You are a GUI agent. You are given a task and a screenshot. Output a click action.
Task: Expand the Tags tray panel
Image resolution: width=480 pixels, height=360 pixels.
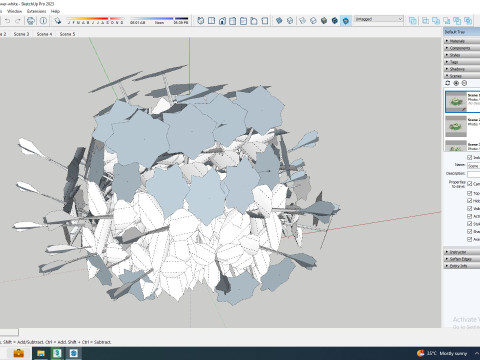(x=462, y=62)
